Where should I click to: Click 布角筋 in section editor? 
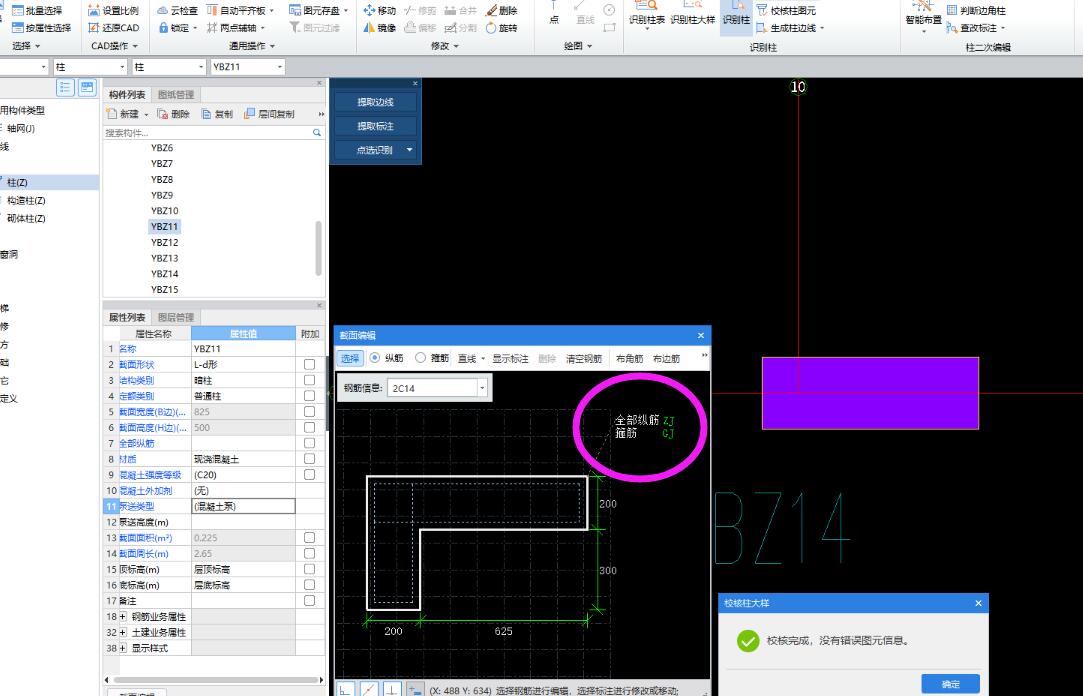pos(629,358)
